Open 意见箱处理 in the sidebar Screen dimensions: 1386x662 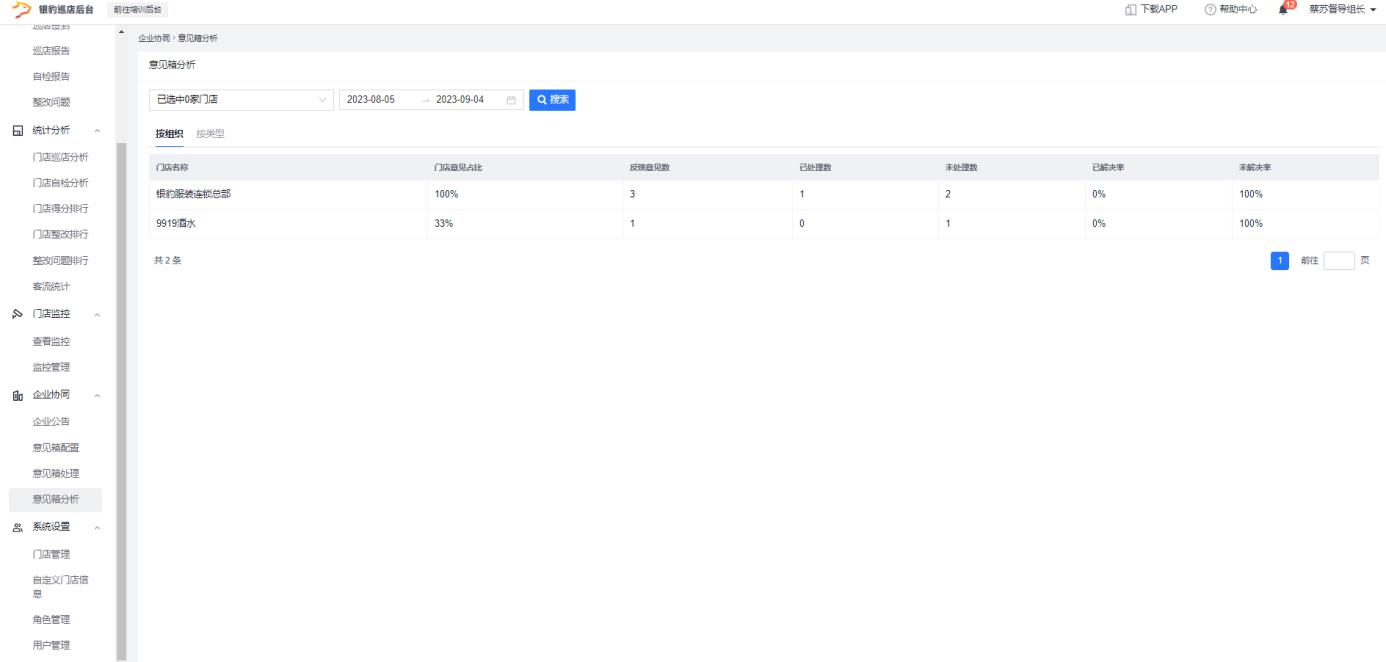[55, 473]
